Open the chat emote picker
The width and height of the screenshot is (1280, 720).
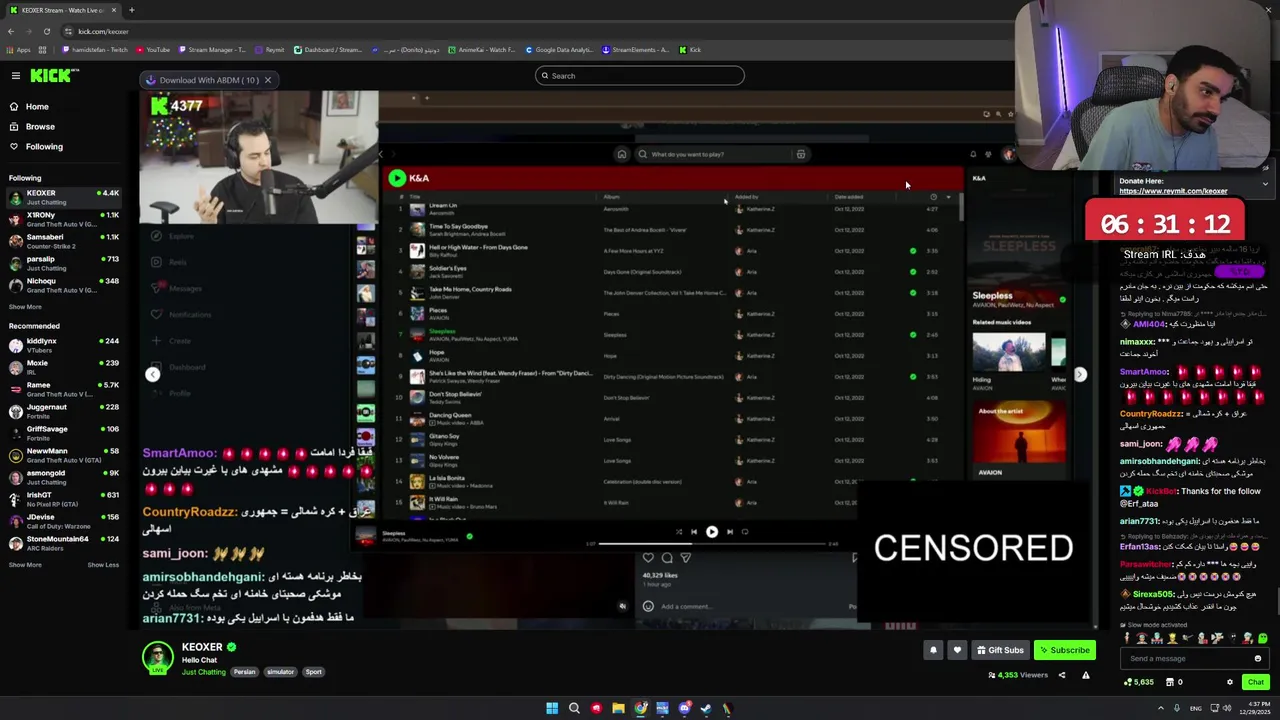[x=1258, y=658]
